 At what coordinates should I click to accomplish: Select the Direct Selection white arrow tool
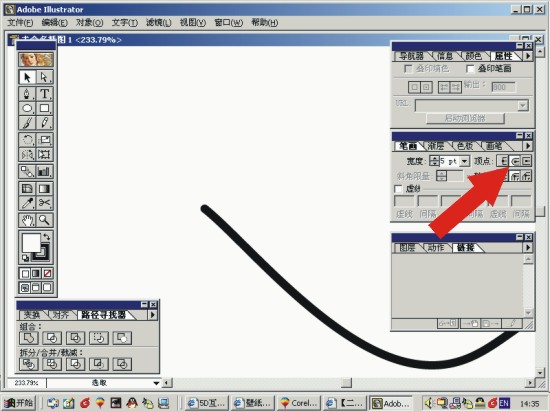pyautogui.click(x=45, y=77)
